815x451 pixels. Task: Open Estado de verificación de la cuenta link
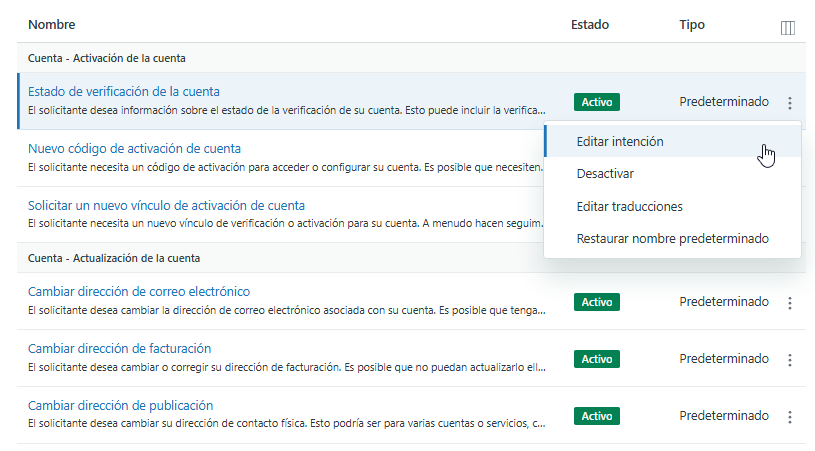[124, 91]
